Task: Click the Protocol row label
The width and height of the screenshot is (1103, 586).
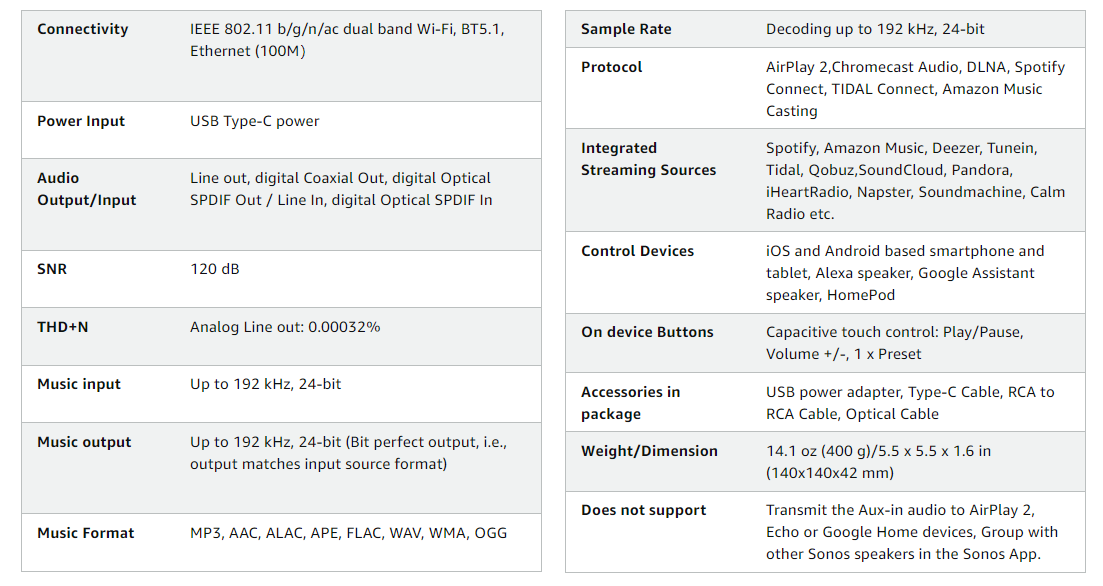Action: tap(612, 67)
